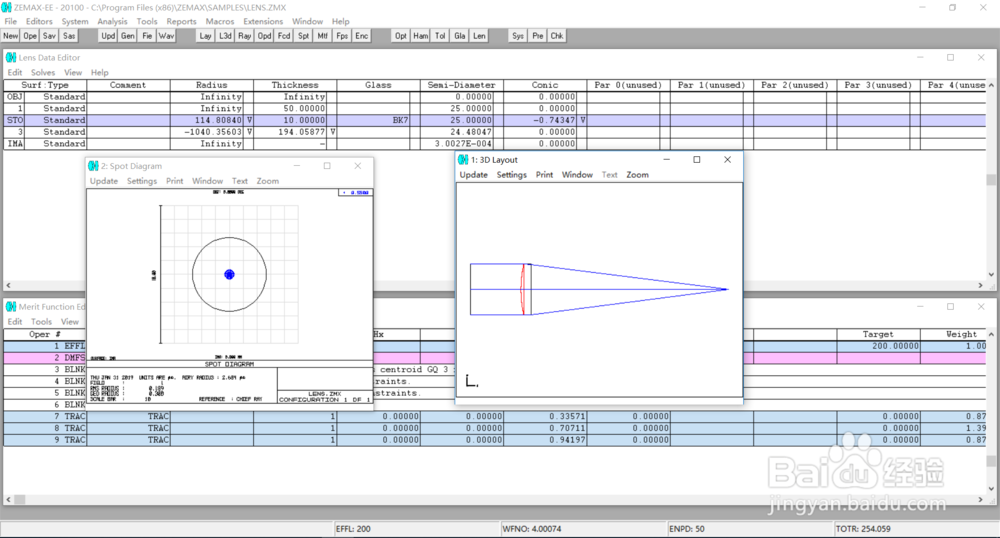Open Wavelength data via Wav button
This screenshot has height=538, width=1000.
pyautogui.click(x=166, y=36)
